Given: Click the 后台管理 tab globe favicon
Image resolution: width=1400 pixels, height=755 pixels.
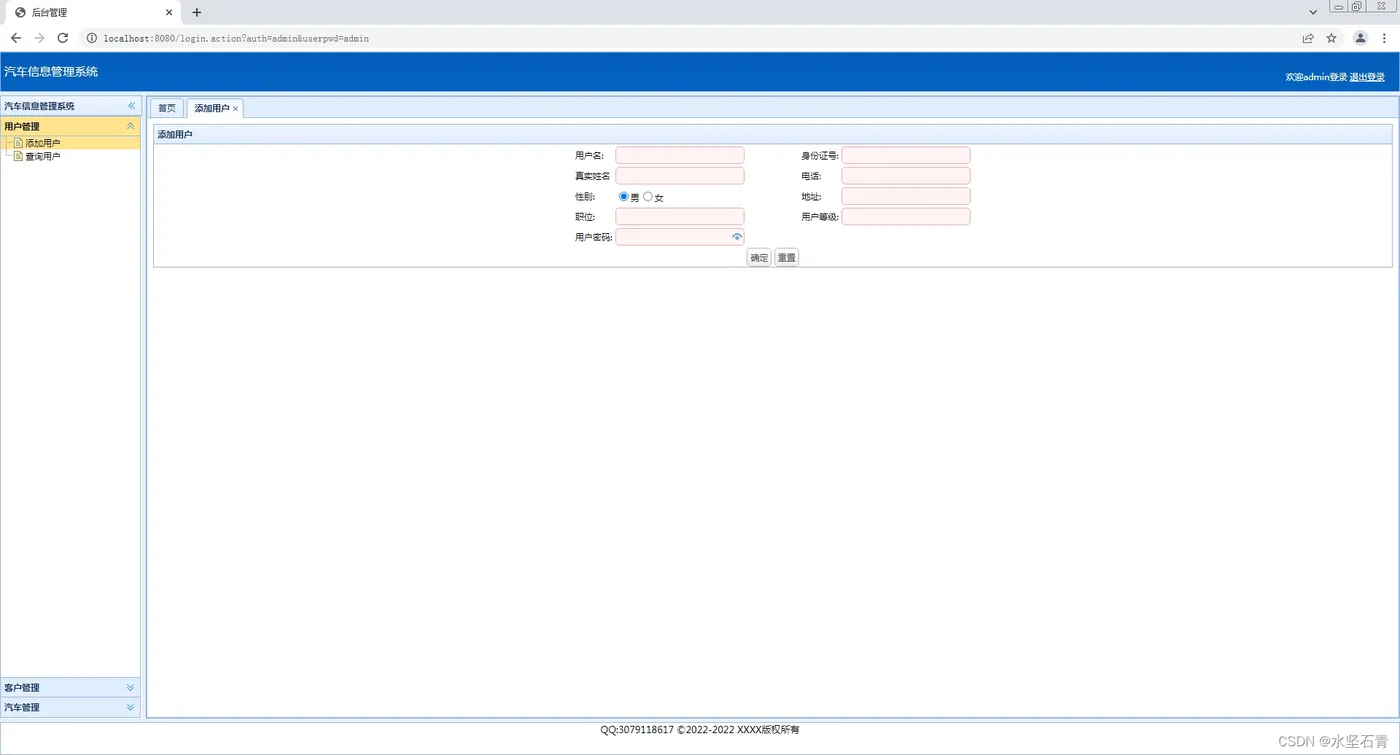Looking at the screenshot, I should 20,13.
